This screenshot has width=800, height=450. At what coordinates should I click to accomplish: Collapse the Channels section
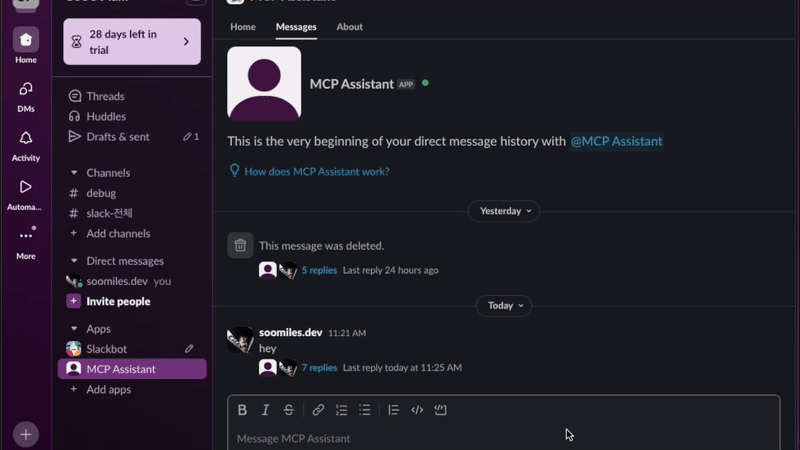74,173
